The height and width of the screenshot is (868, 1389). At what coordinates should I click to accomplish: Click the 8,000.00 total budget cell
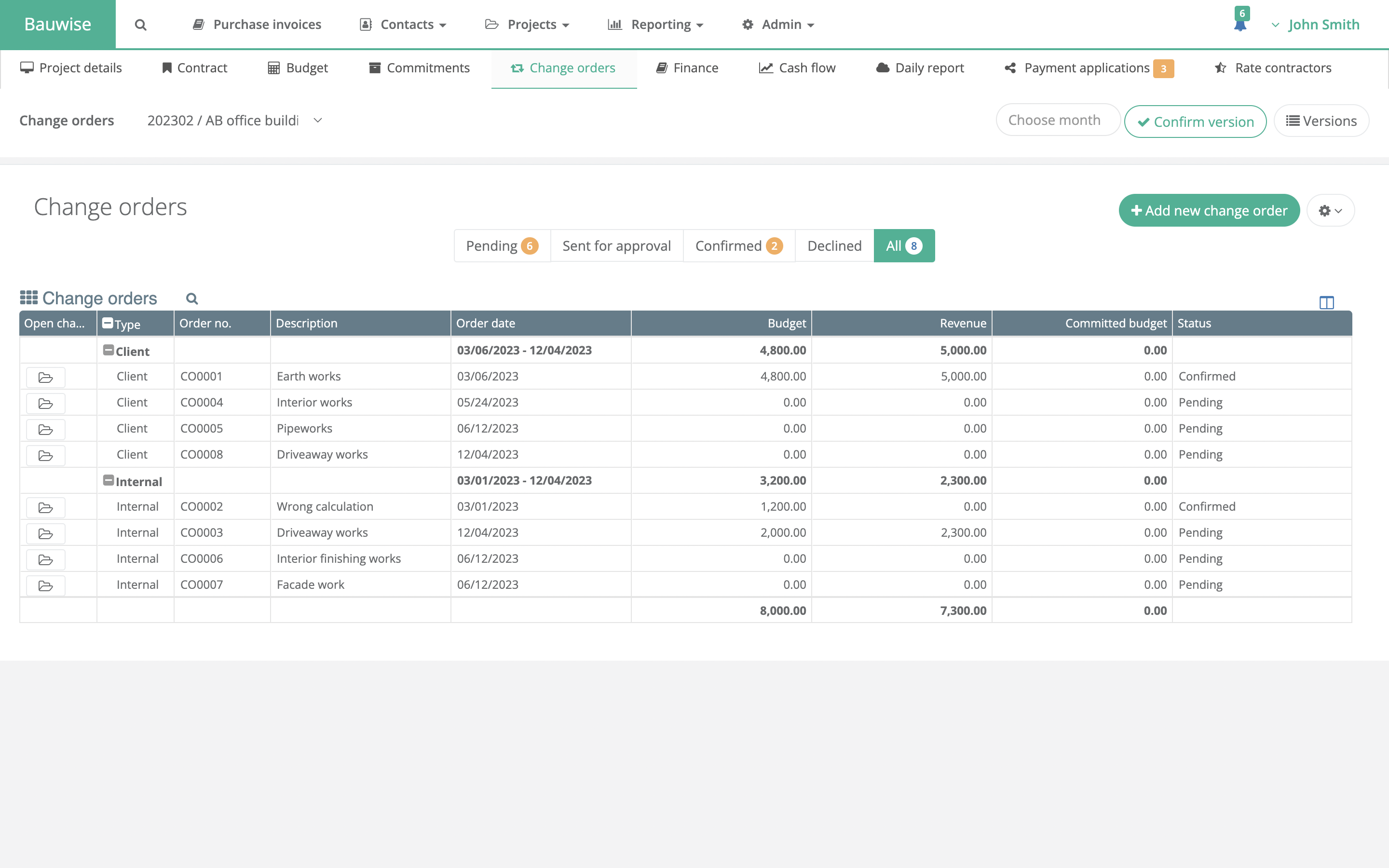[722, 611]
